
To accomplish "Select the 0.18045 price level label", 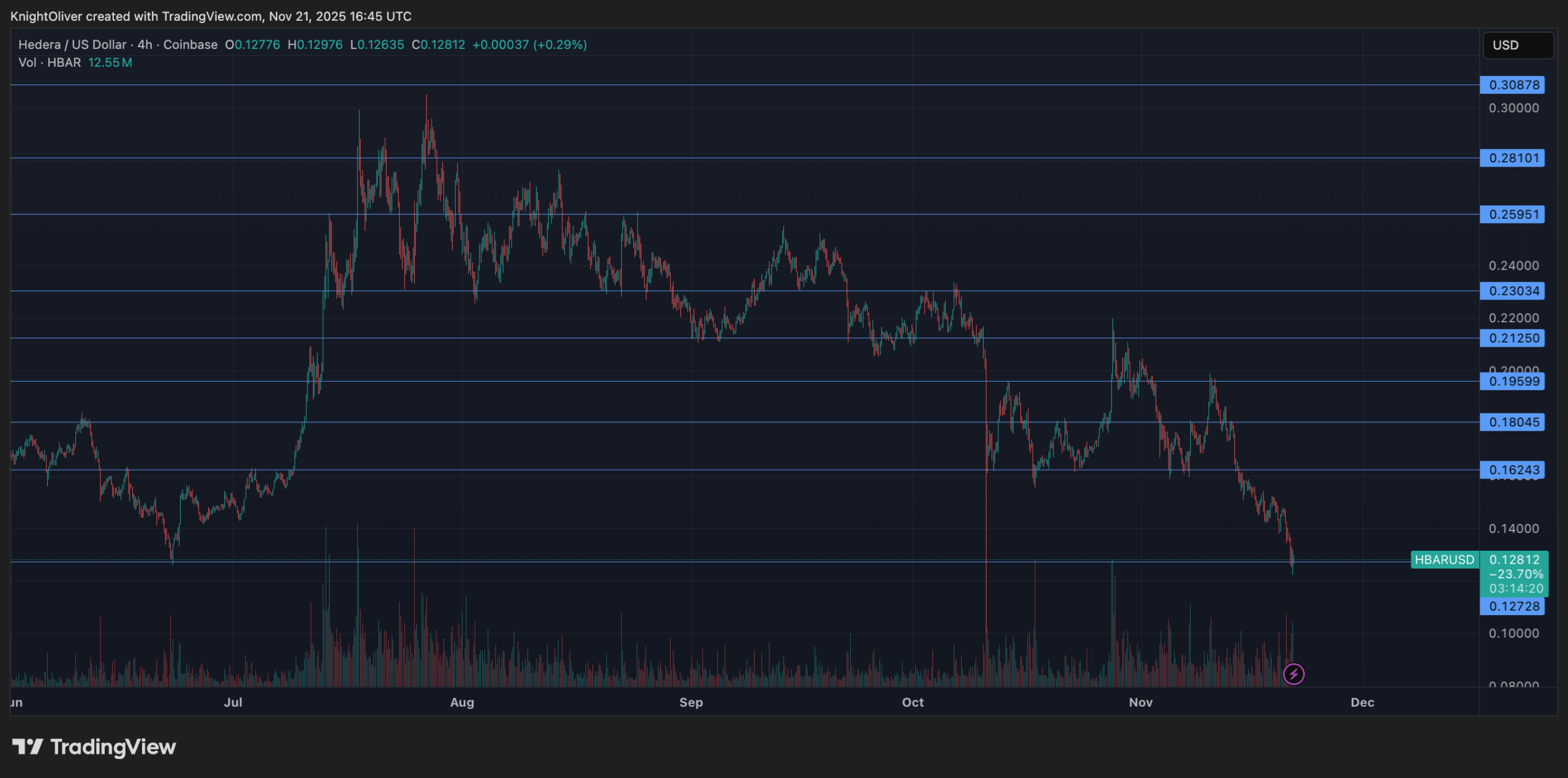I will pyautogui.click(x=1512, y=422).
